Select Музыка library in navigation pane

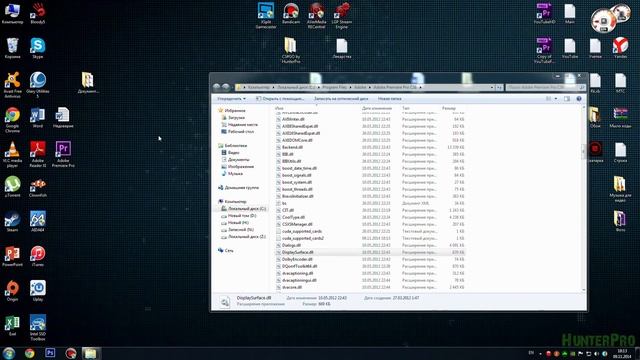pos(235,174)
